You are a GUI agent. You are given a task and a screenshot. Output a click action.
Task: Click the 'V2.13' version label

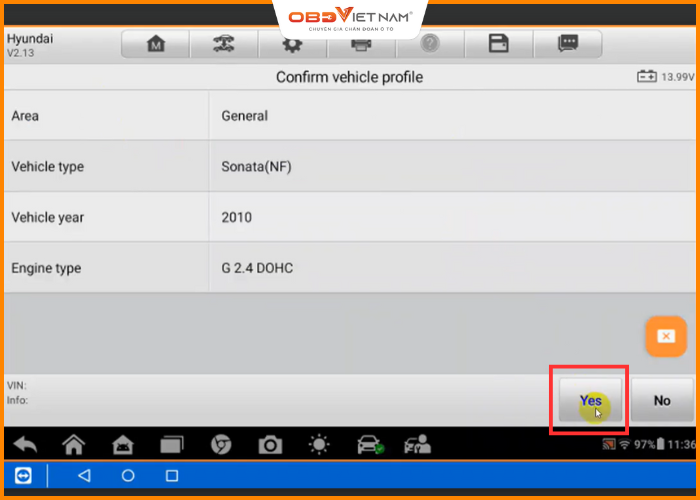20,53
